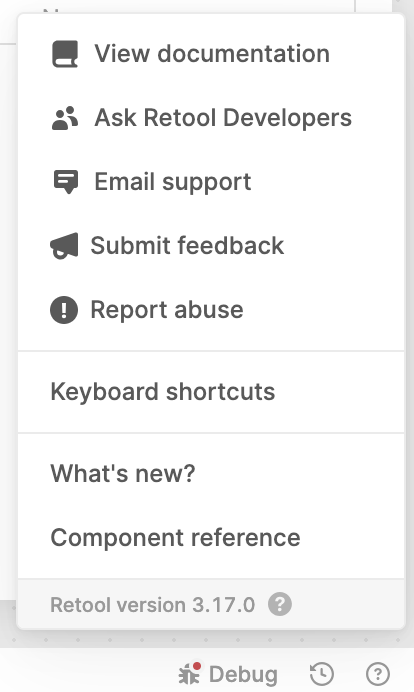
Task: Click the megaphone feedback icon
Action: [x=64, y=245]
